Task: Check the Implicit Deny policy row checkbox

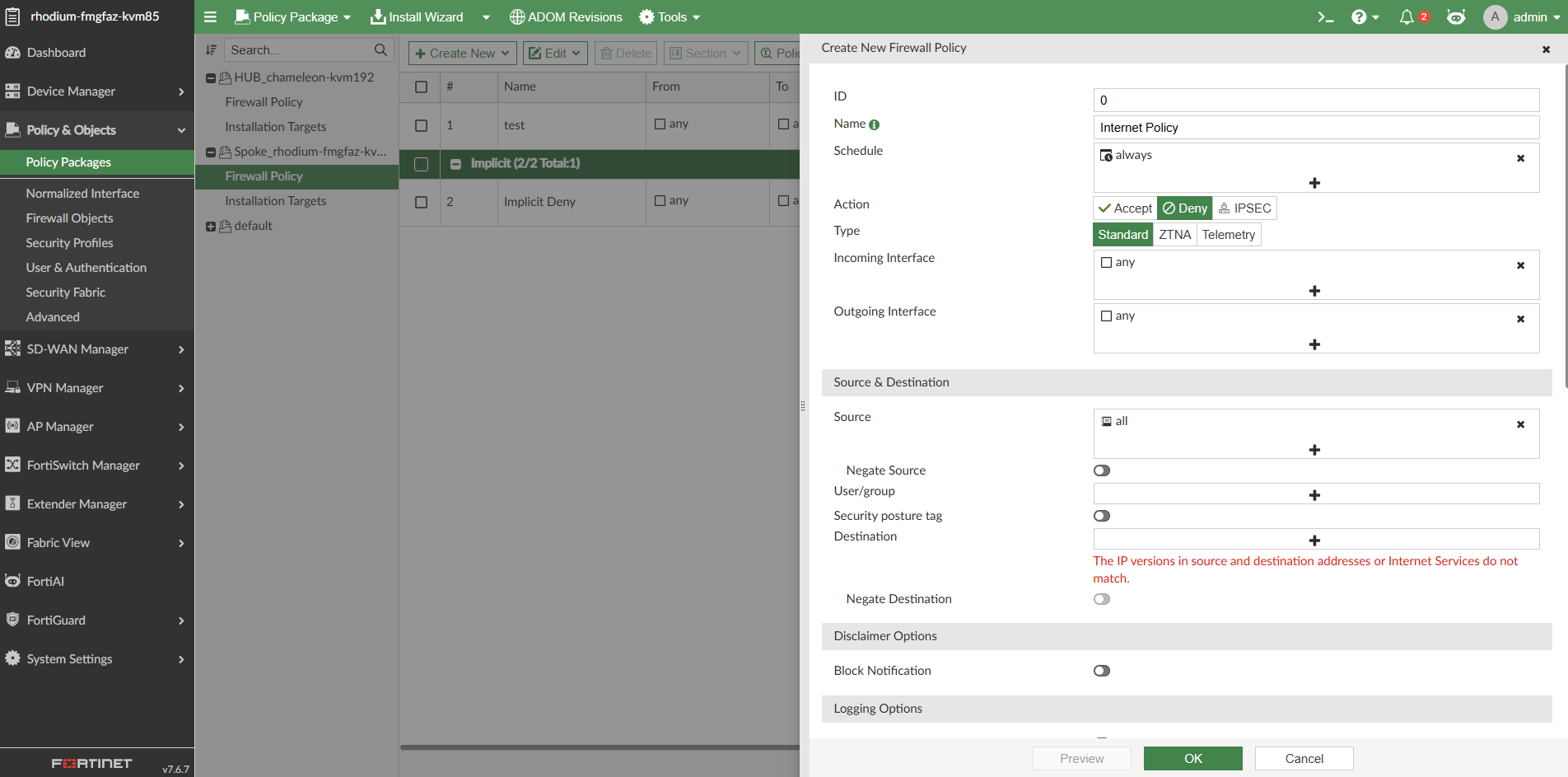Action: 421,202
